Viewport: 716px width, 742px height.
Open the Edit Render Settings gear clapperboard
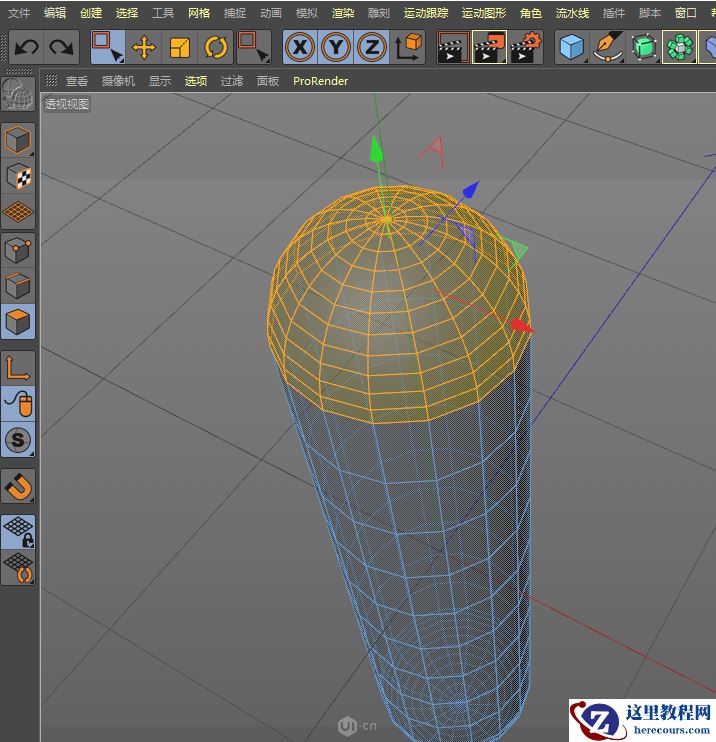pyautogui.click(x=526, y=47)
